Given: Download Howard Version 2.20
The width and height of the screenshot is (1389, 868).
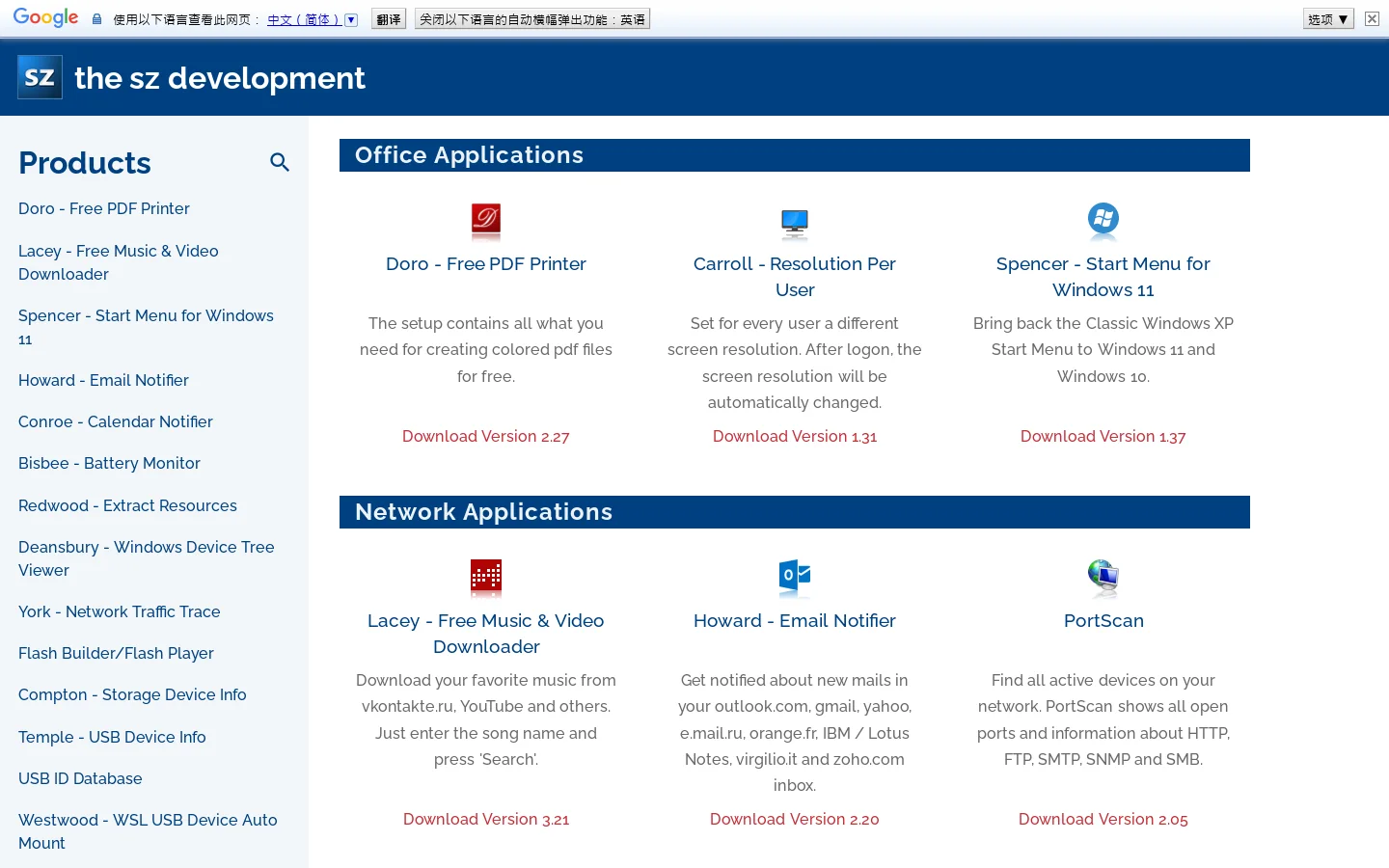Looking at the screenshot, I should pyautogui.click(x=795, y=819).
